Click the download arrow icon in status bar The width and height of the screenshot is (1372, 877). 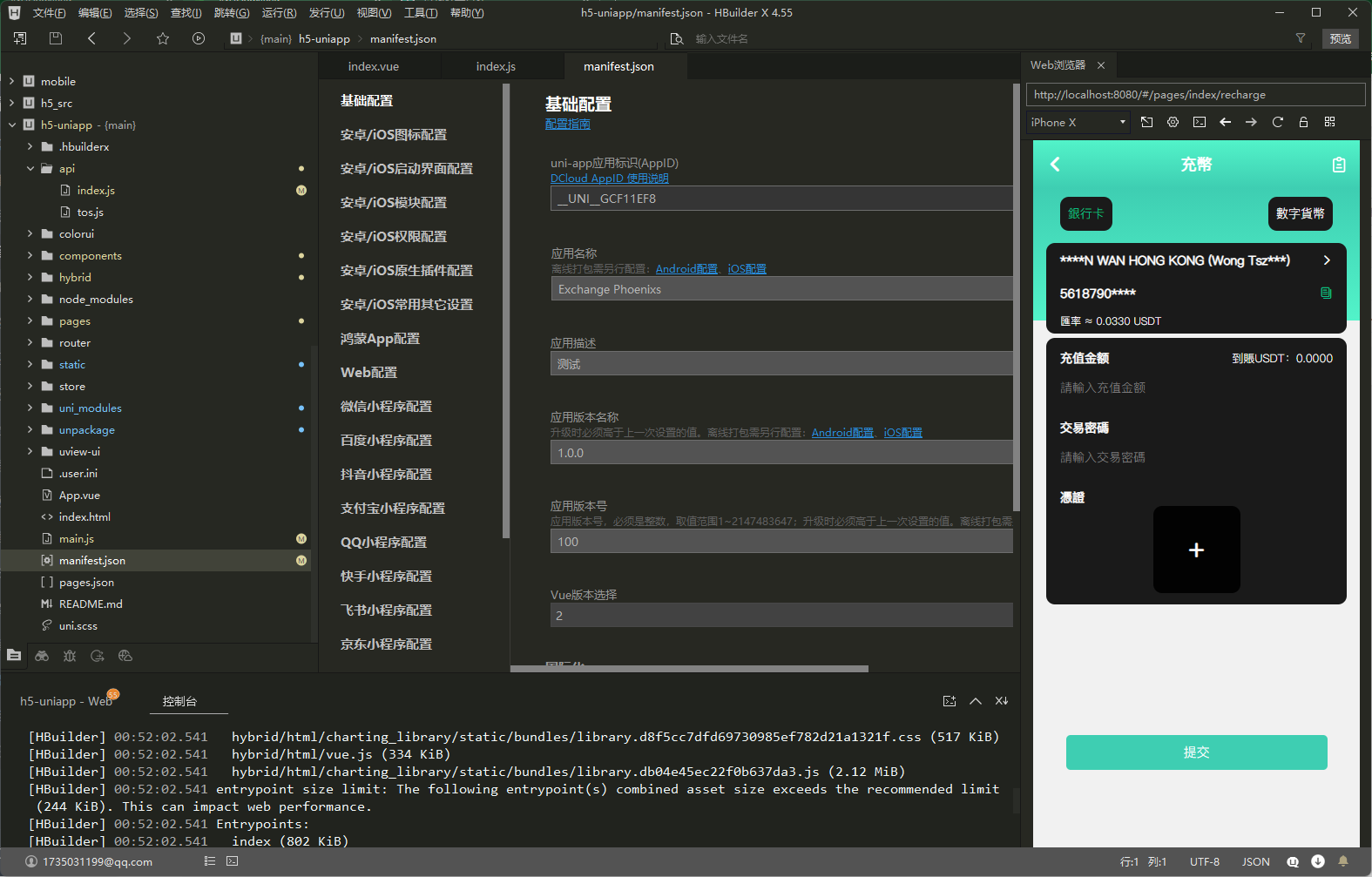[x=1318, y=861]
